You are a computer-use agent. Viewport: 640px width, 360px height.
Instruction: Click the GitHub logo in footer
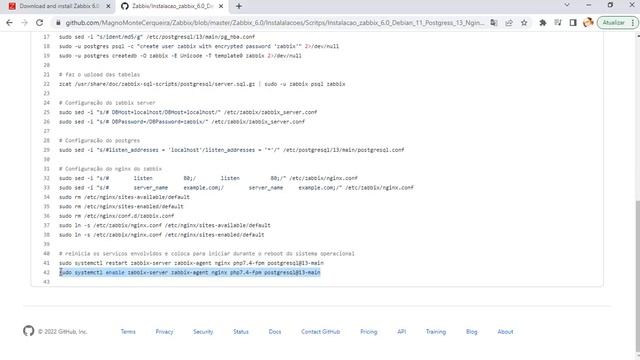(29, 331)
